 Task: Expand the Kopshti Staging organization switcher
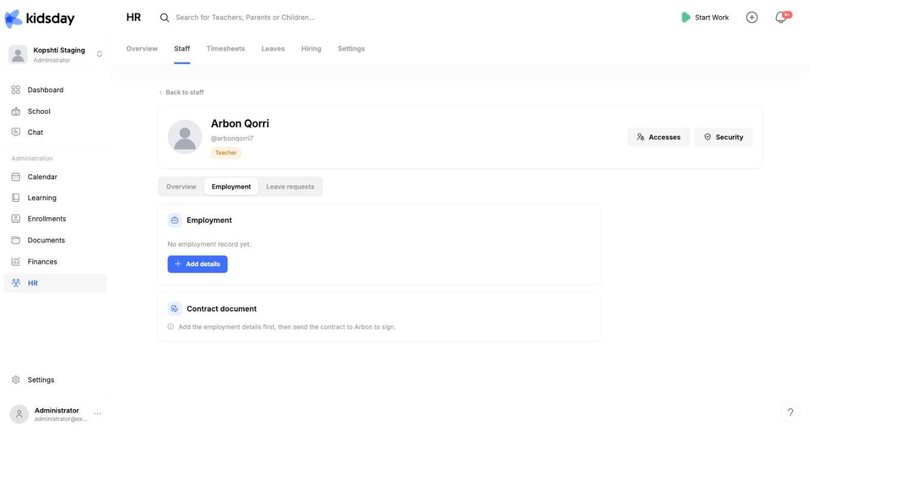coord(99,54)
